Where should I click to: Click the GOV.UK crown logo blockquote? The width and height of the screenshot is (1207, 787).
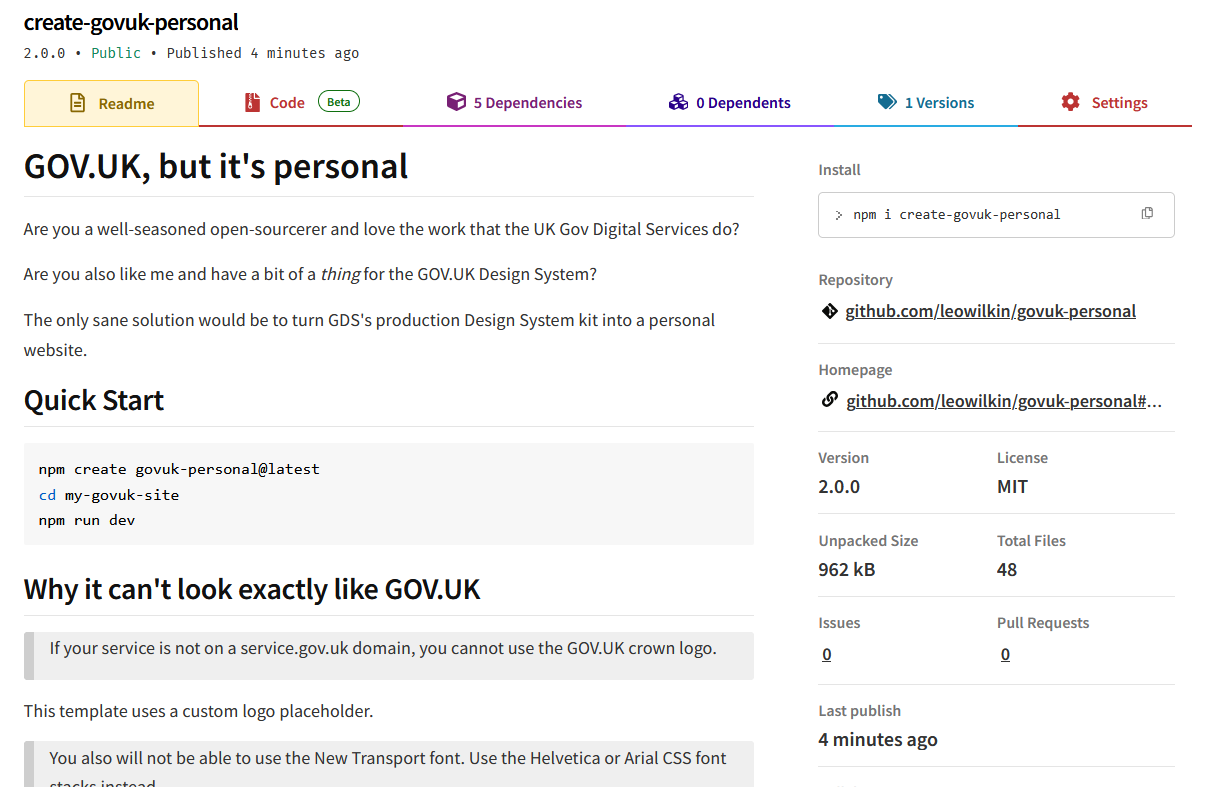[x=389, y=656]
